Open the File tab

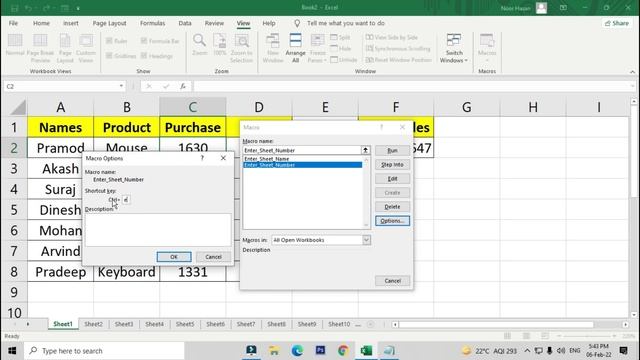click(13, 23)
